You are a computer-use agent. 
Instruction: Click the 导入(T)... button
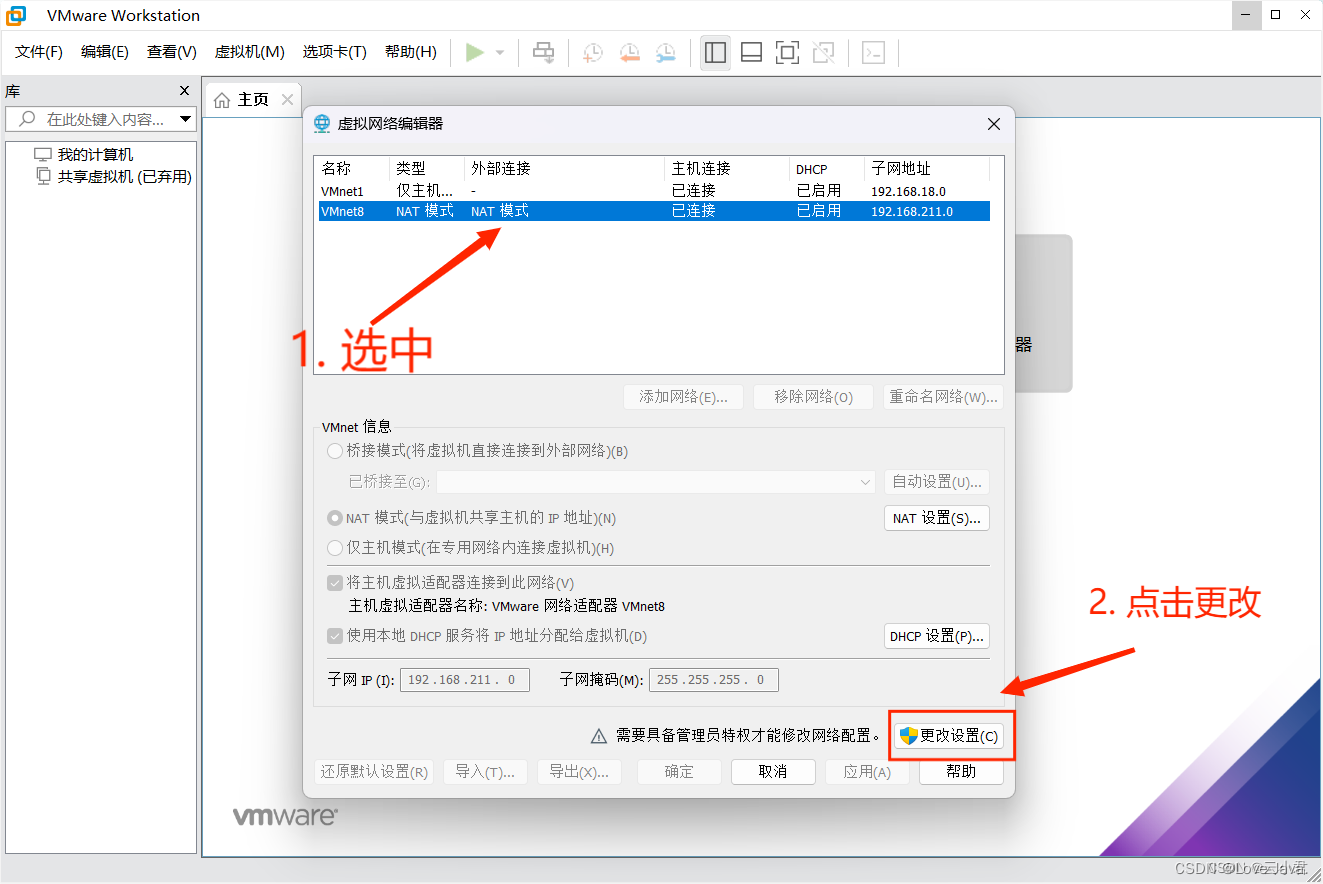click(485, 772)
